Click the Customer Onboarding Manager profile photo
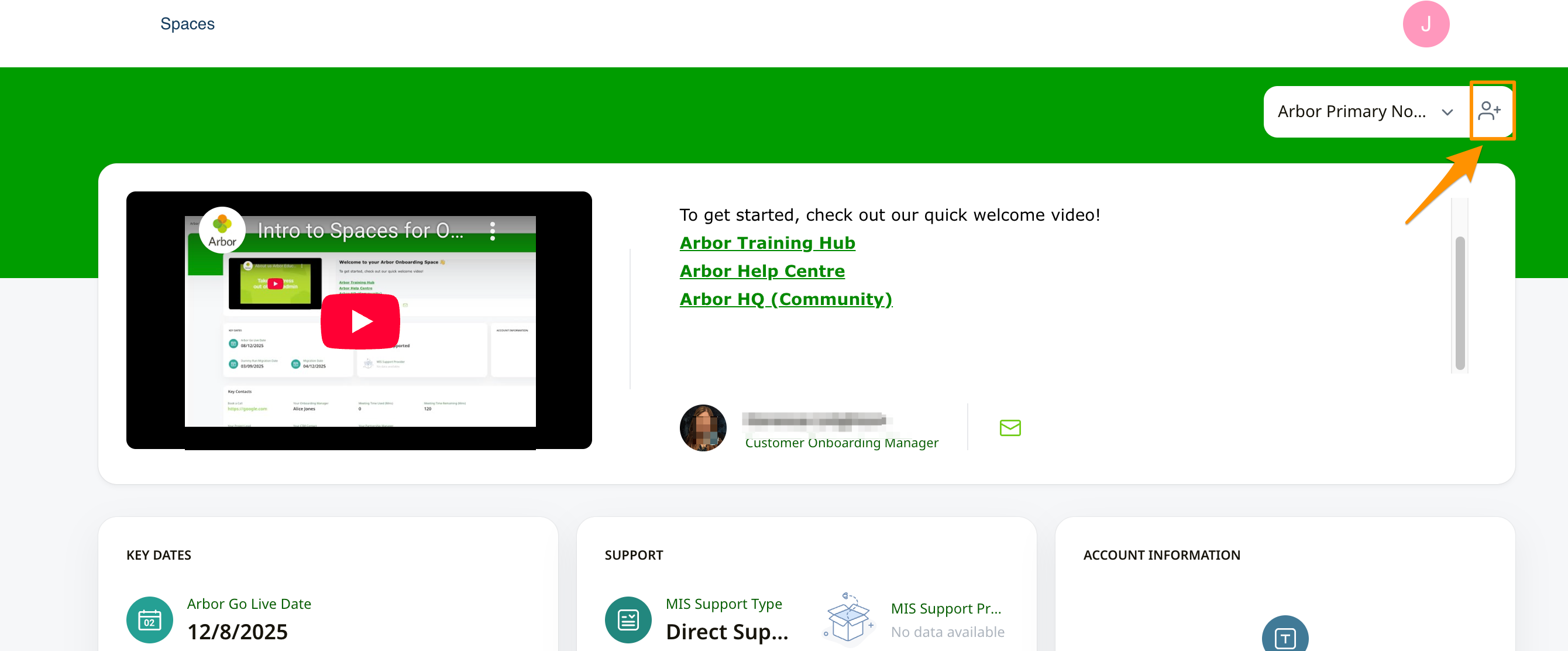Viewport: 1568px width, 651px height. click(x=703, y=427)
